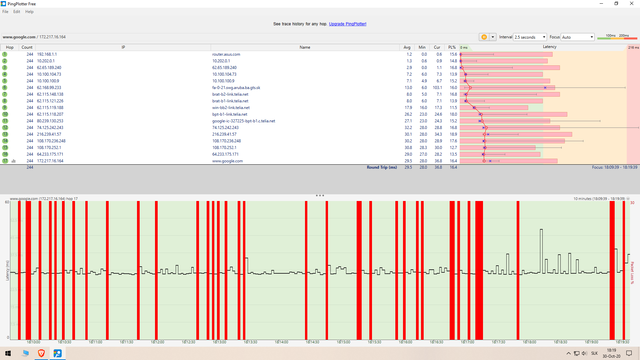640x360 pixels.
Task: Open the Focus dropdown set to Auto
Action: (577, 37)
